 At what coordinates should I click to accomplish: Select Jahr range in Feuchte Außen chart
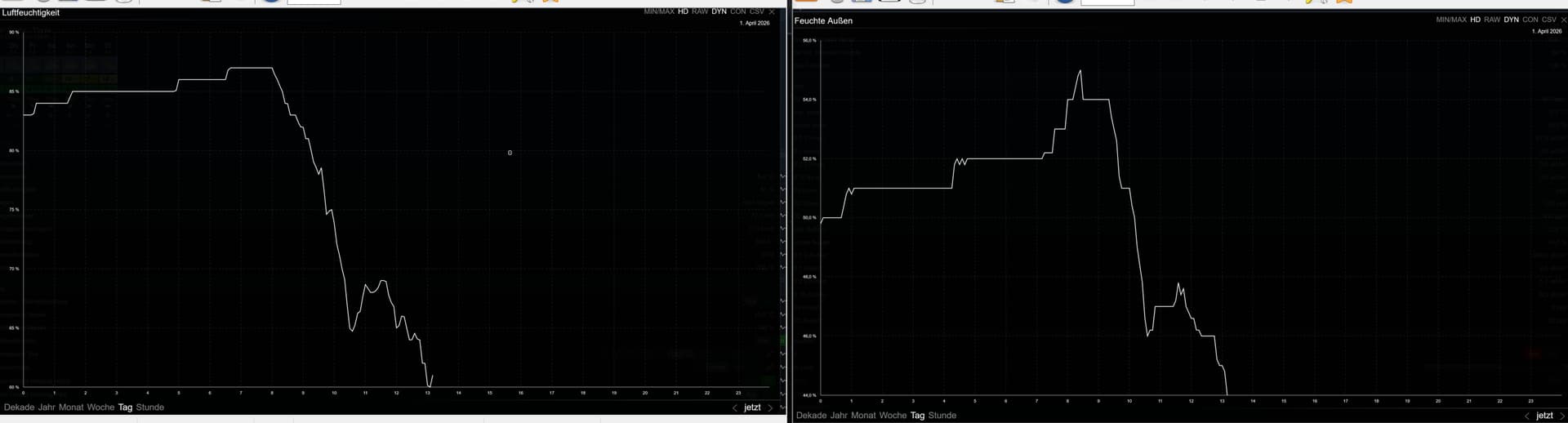pos(839,416)
